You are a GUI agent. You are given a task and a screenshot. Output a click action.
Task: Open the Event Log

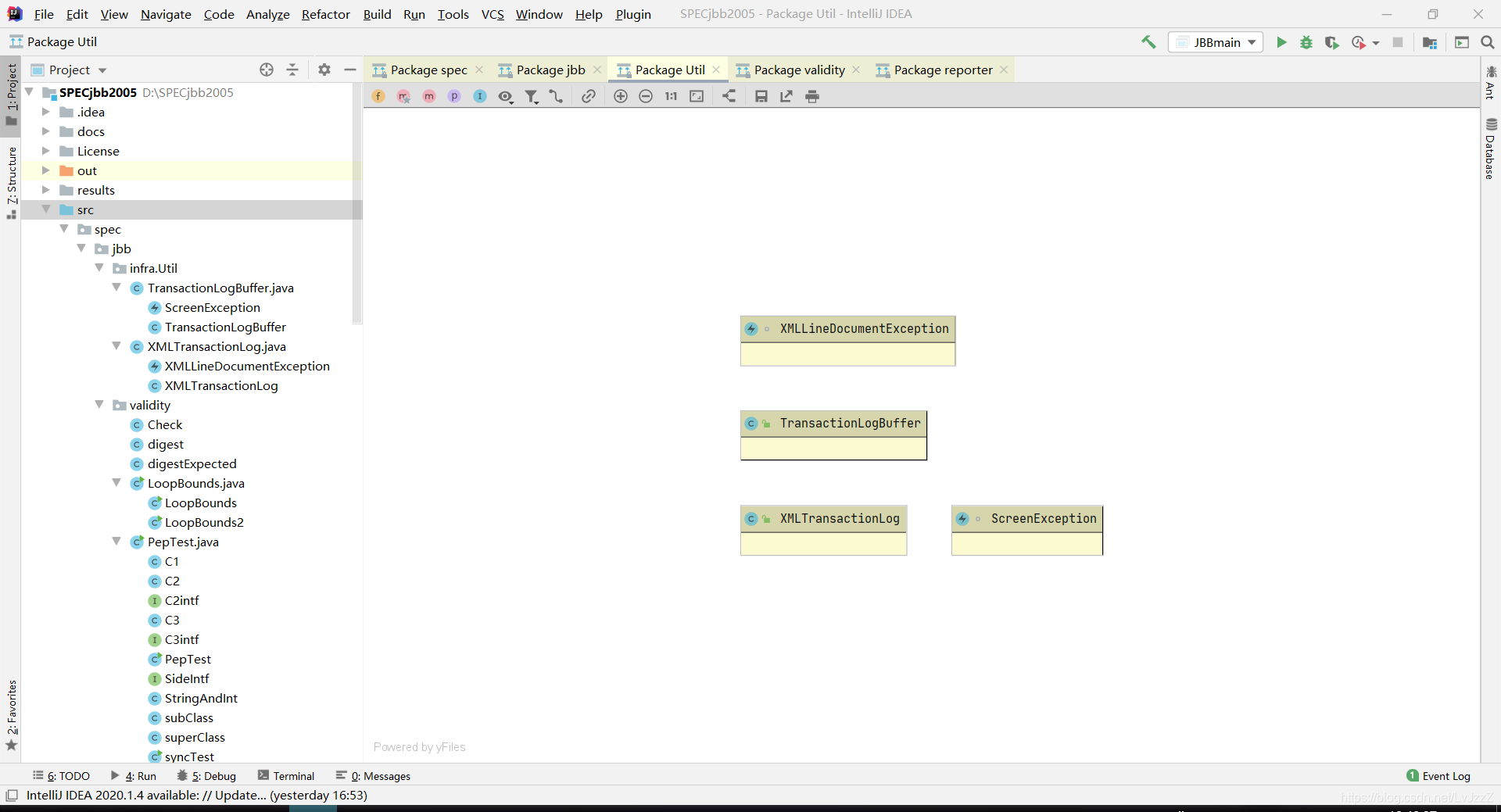(1438, 776)
